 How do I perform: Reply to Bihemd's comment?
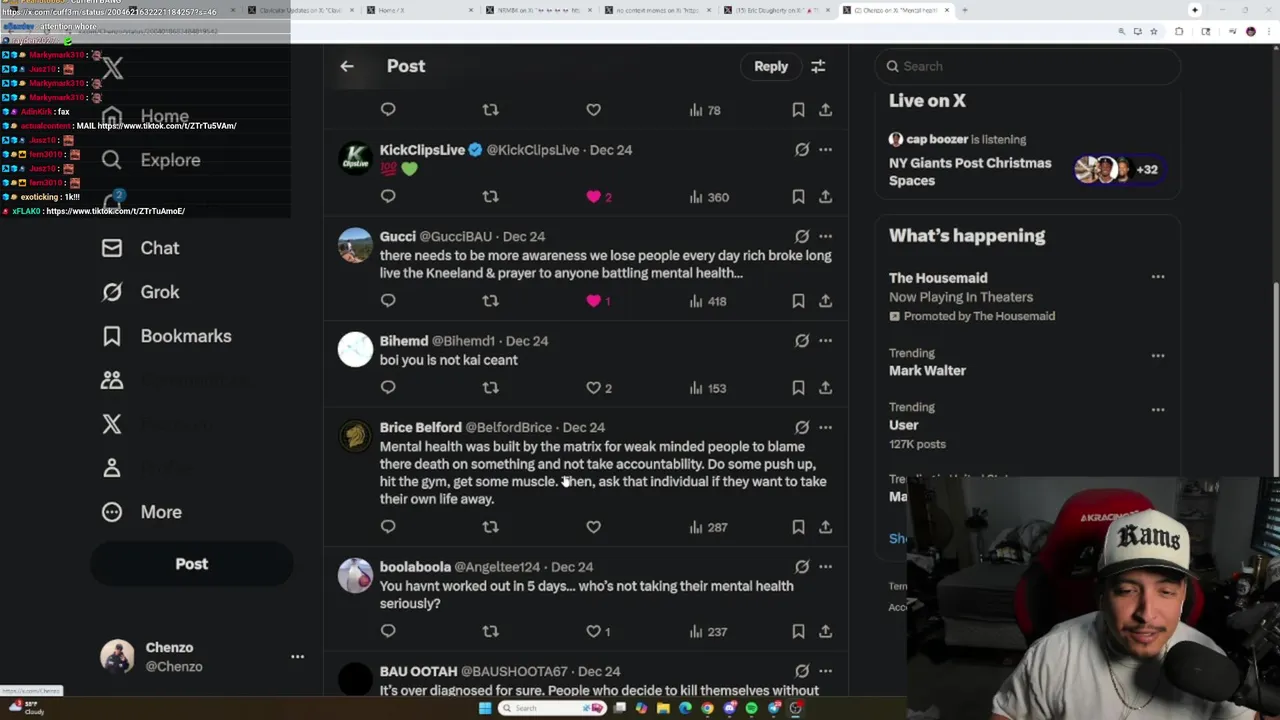coord(388,388)
